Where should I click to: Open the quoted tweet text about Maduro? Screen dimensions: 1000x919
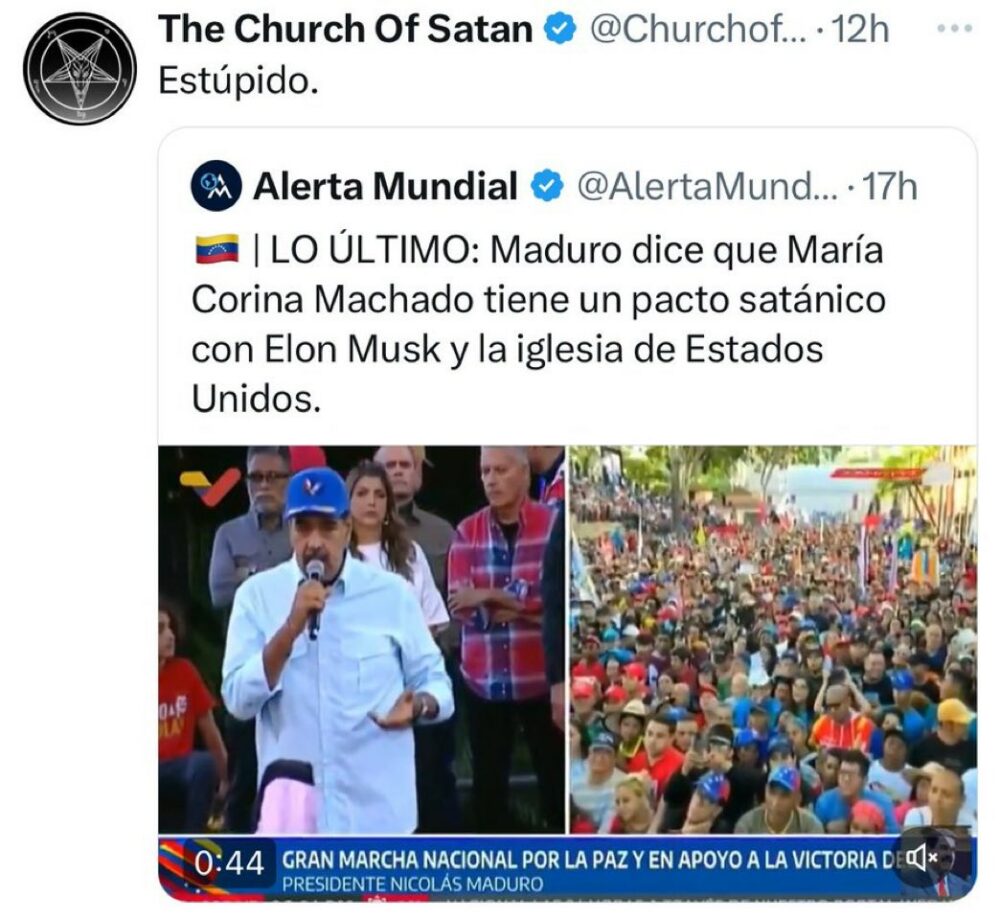pyautogui.click(x=539, y=324)
